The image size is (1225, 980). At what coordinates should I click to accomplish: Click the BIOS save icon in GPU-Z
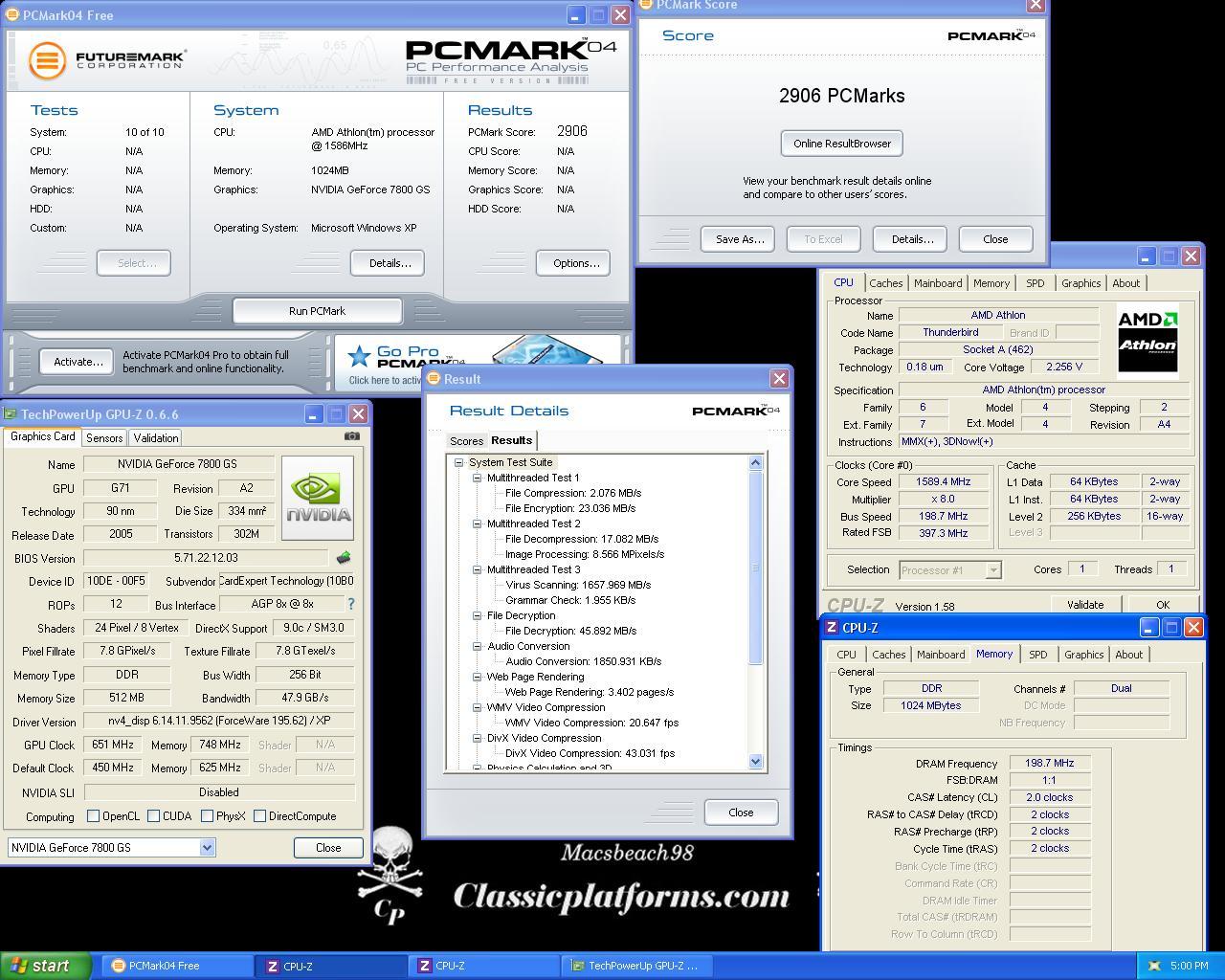[x=344, y=557]
